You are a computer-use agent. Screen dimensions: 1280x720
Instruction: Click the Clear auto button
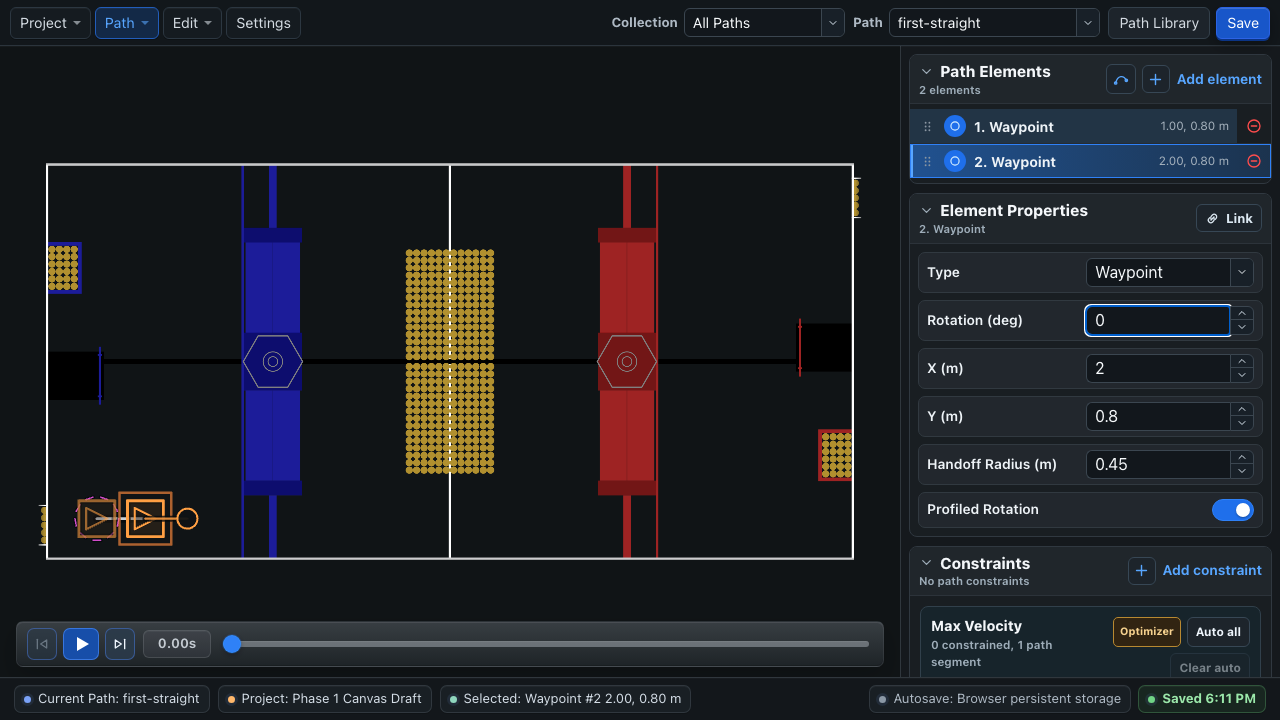pyautogui.click(x=1210, y=667)
